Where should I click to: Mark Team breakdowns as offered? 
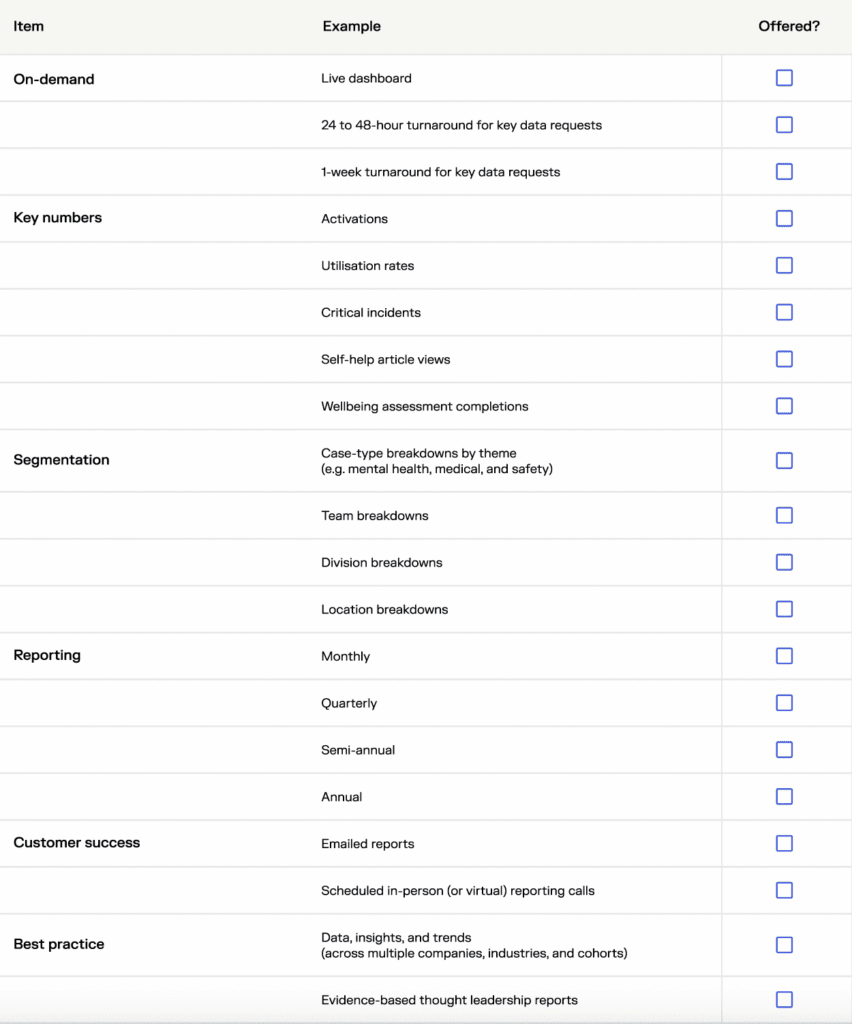(784, 515)
